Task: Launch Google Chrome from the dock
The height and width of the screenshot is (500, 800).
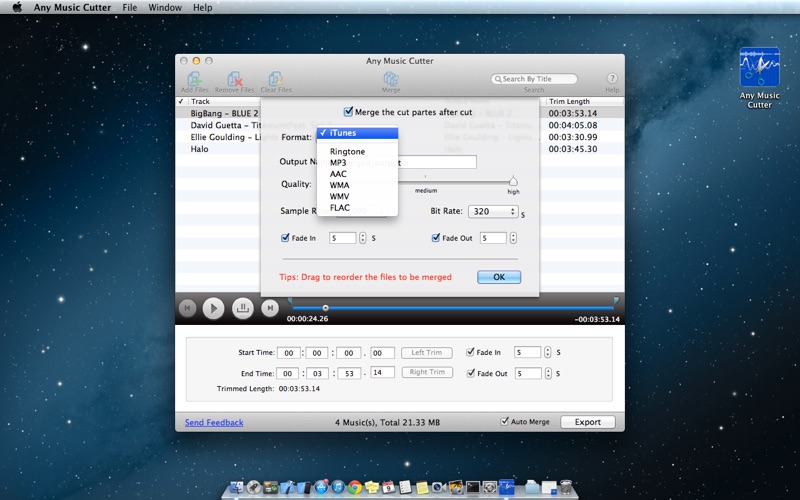Action: point(355,487)
